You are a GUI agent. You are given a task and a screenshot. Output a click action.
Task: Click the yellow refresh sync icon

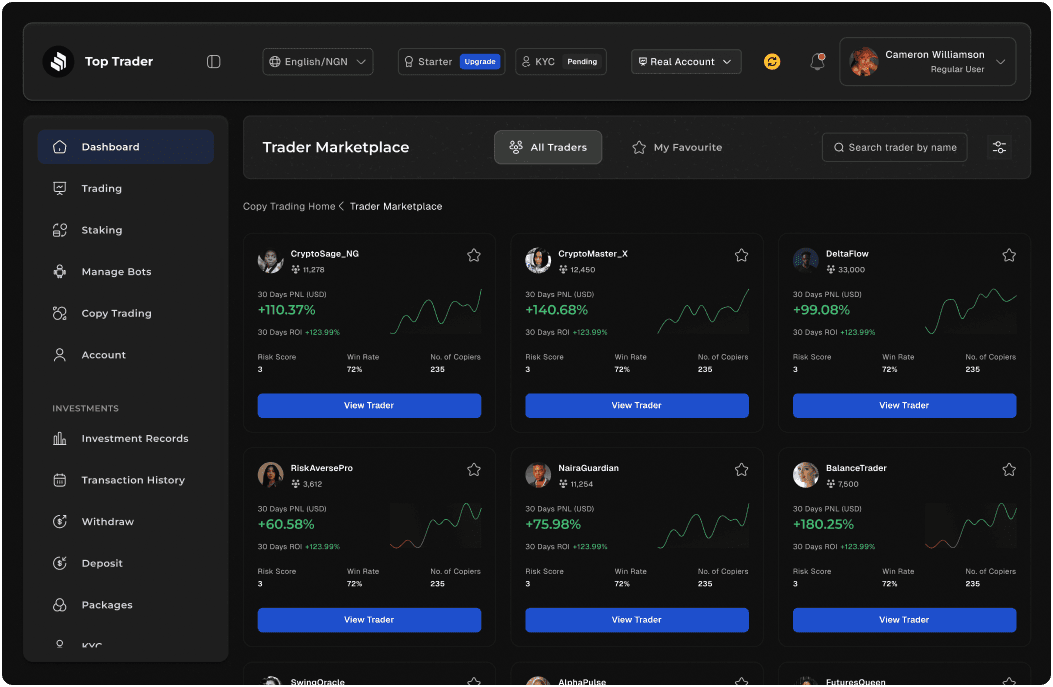(x=771, y=62)
